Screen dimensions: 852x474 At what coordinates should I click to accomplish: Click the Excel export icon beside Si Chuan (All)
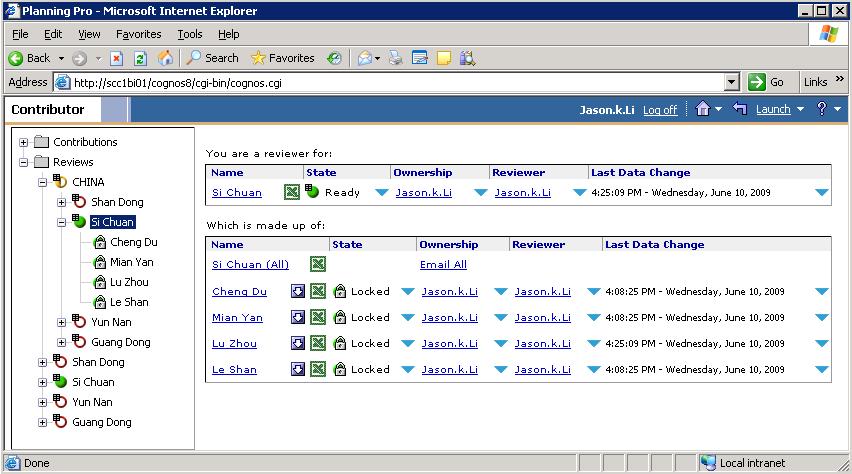click(317, 264)
